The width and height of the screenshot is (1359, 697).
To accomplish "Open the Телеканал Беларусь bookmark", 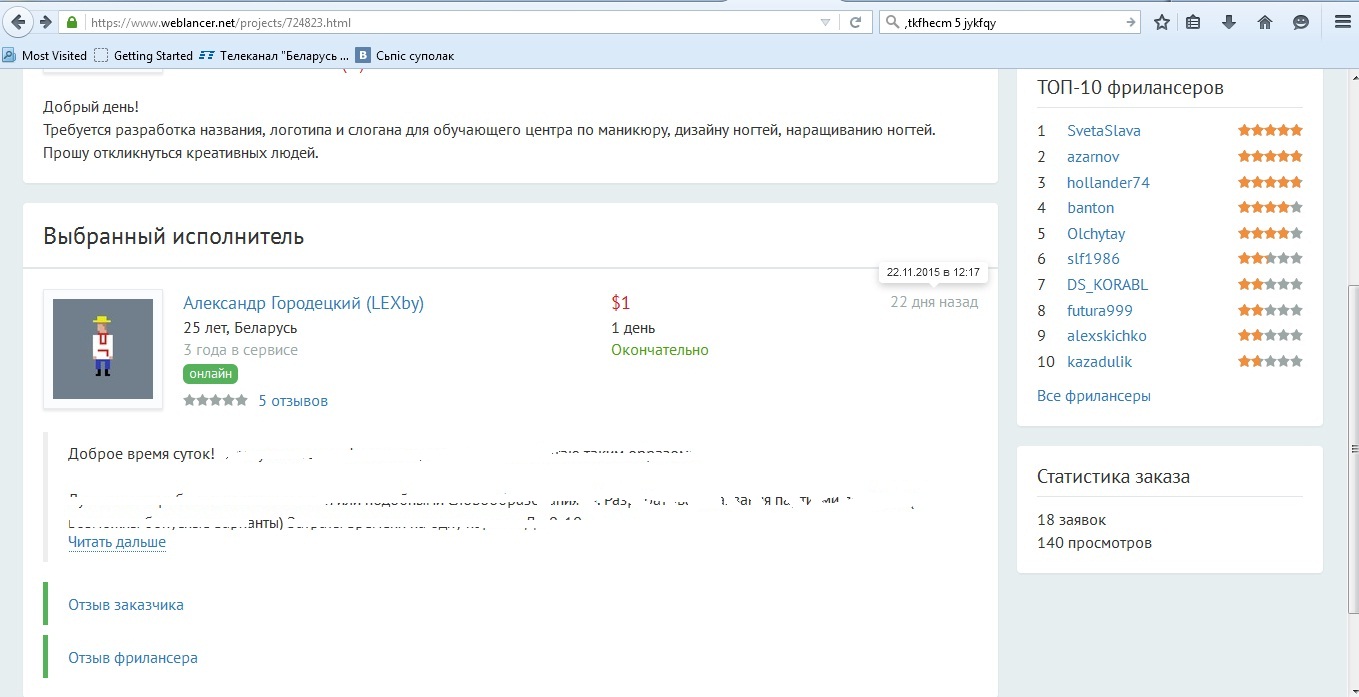I will point(275,56).
